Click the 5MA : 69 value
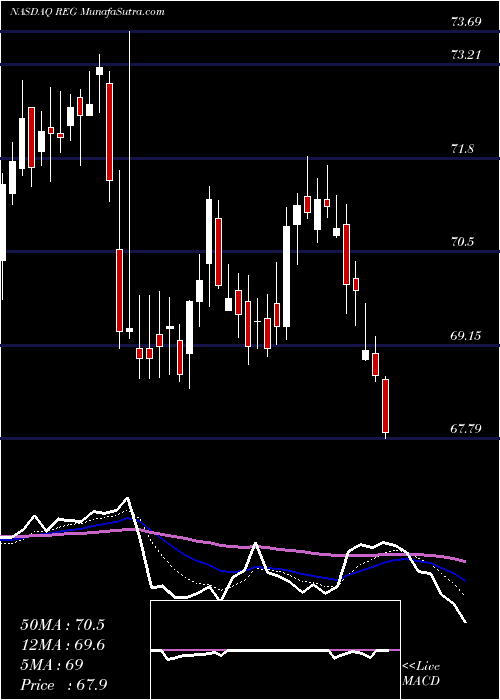 pyautogui.click(x=52, y=665)
